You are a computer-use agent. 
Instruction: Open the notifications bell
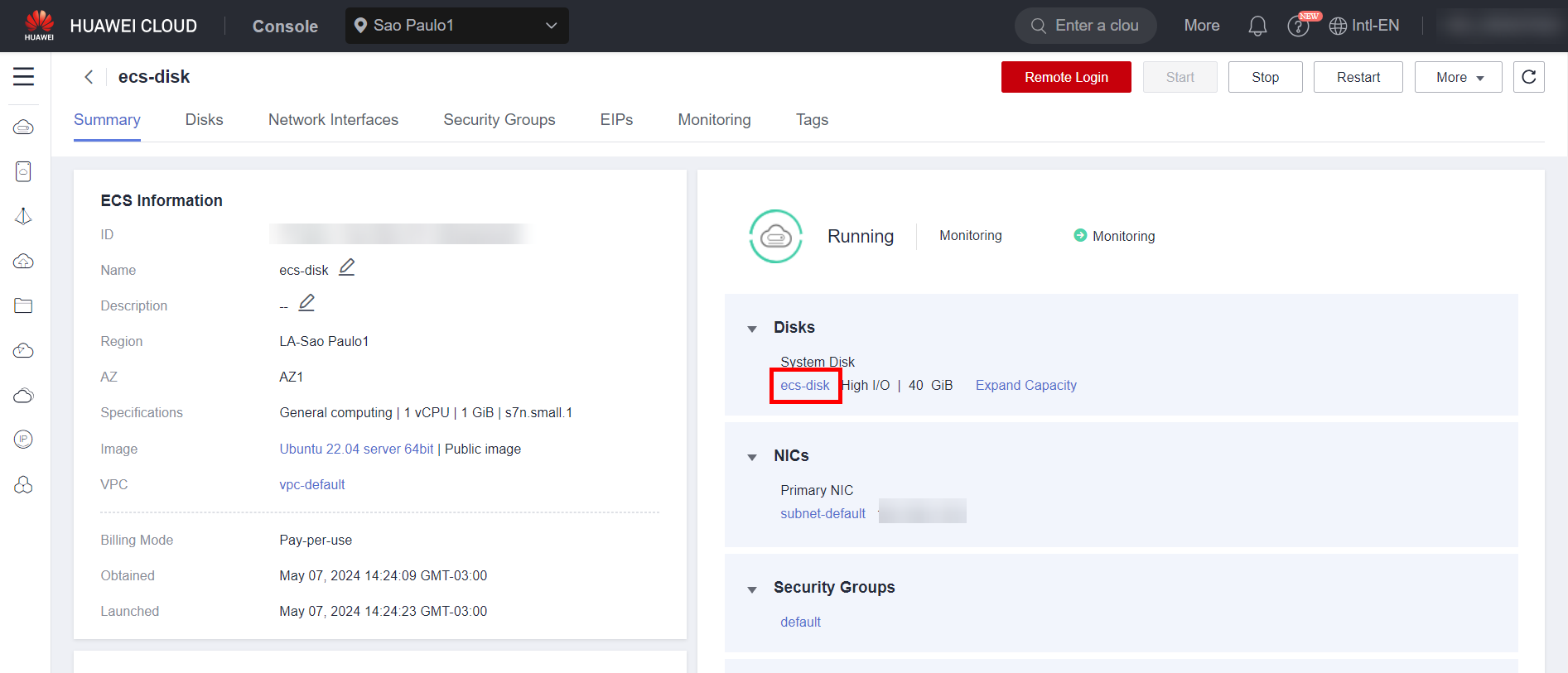[1257, 26]
